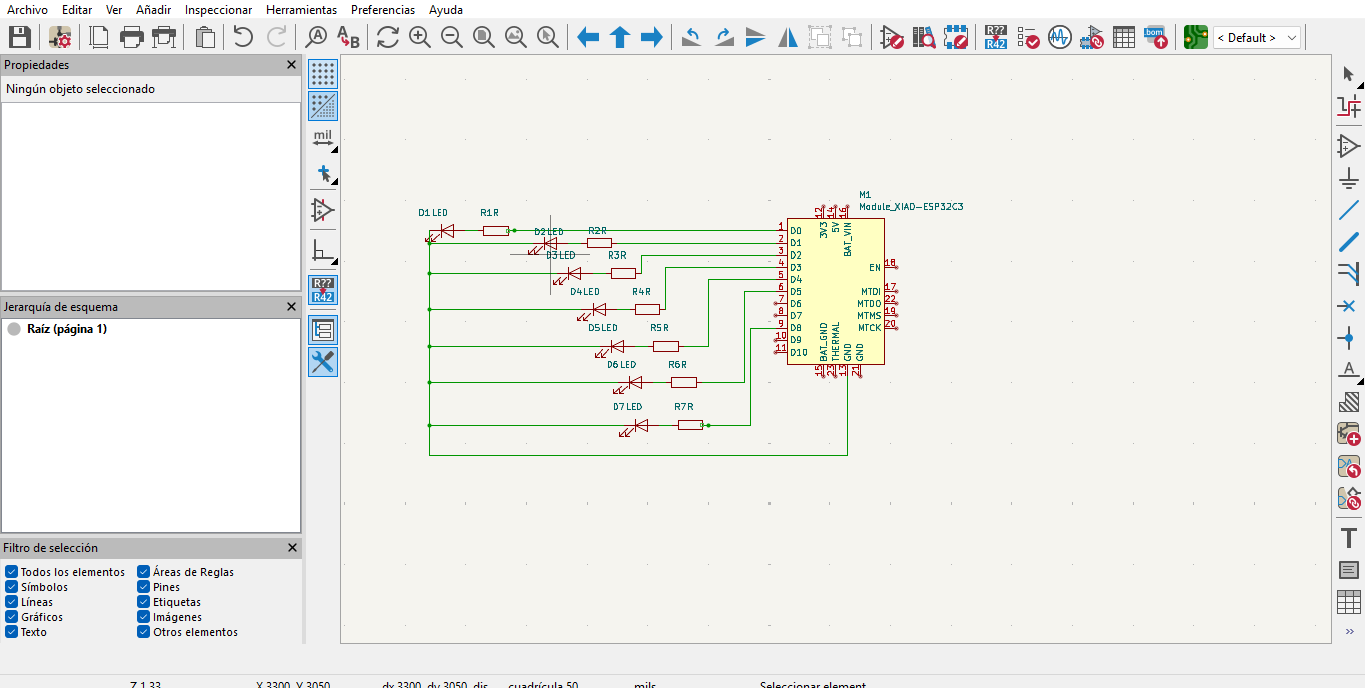Select 'Raíz (página 1)' in hierarchy
The width and height of the screenshot is (1365, 688).
(66, 329)
